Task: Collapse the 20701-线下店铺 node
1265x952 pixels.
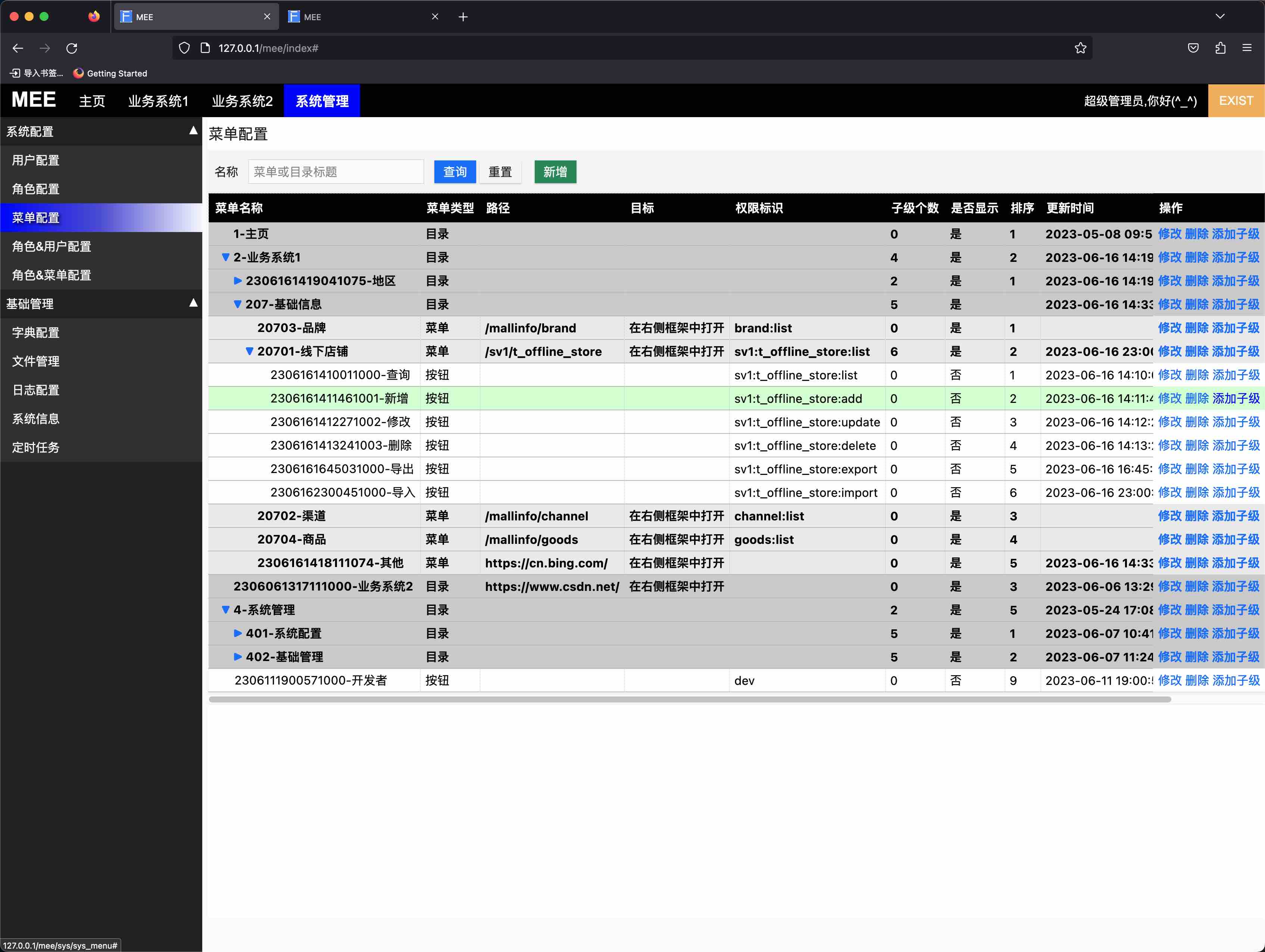Action: (x=249, y=352)
